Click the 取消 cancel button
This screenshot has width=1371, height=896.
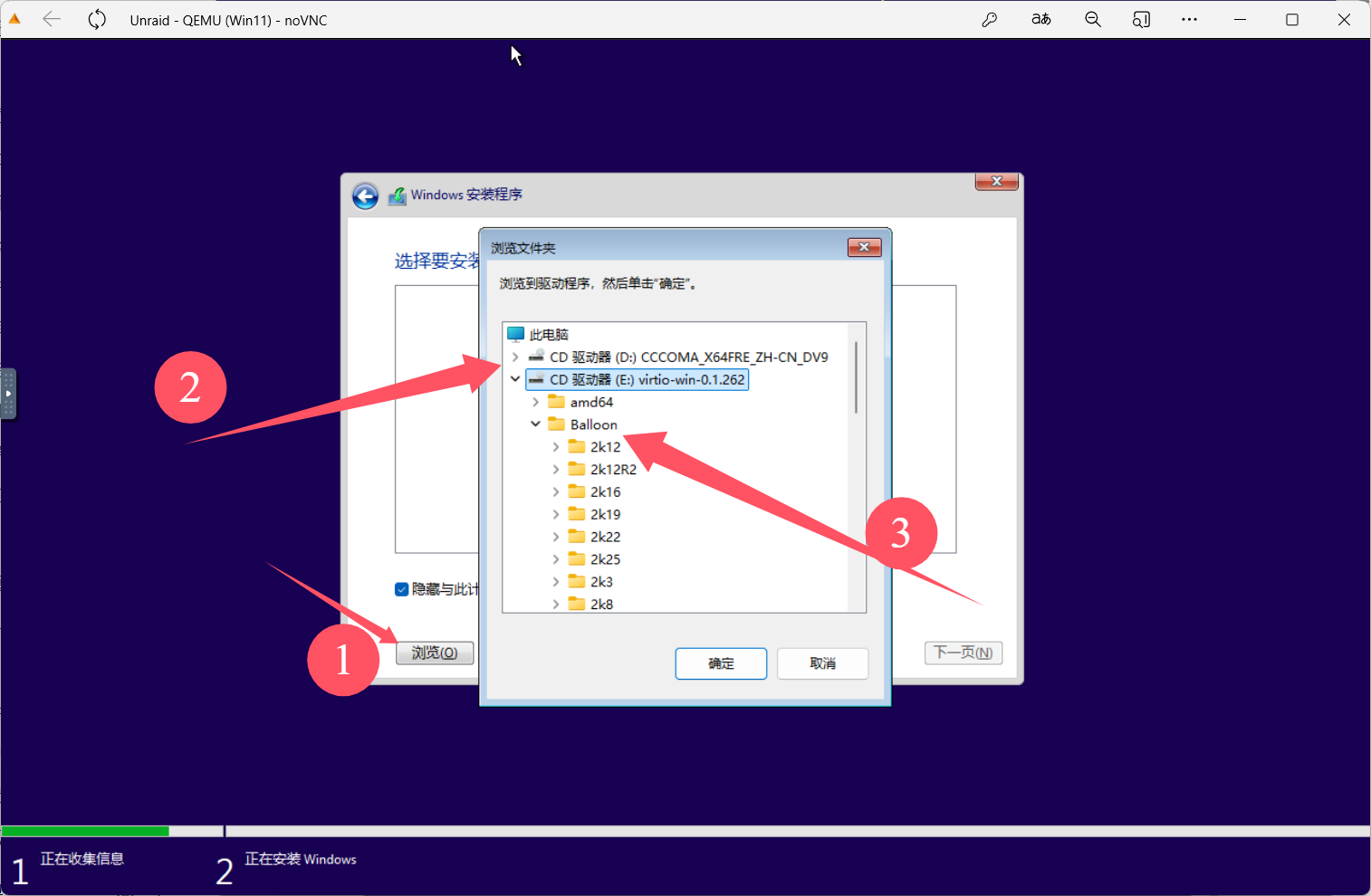pyautogui.click(x=822, y=663)
